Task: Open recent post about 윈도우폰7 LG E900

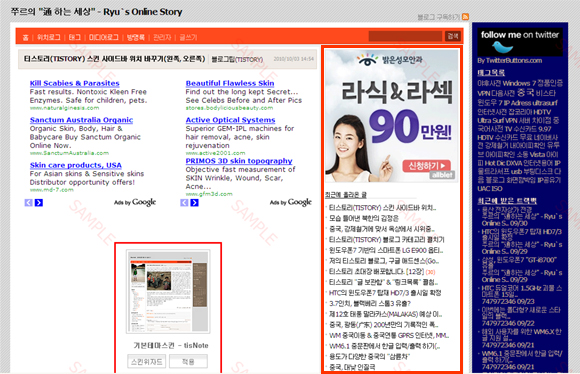Action: 386,250
